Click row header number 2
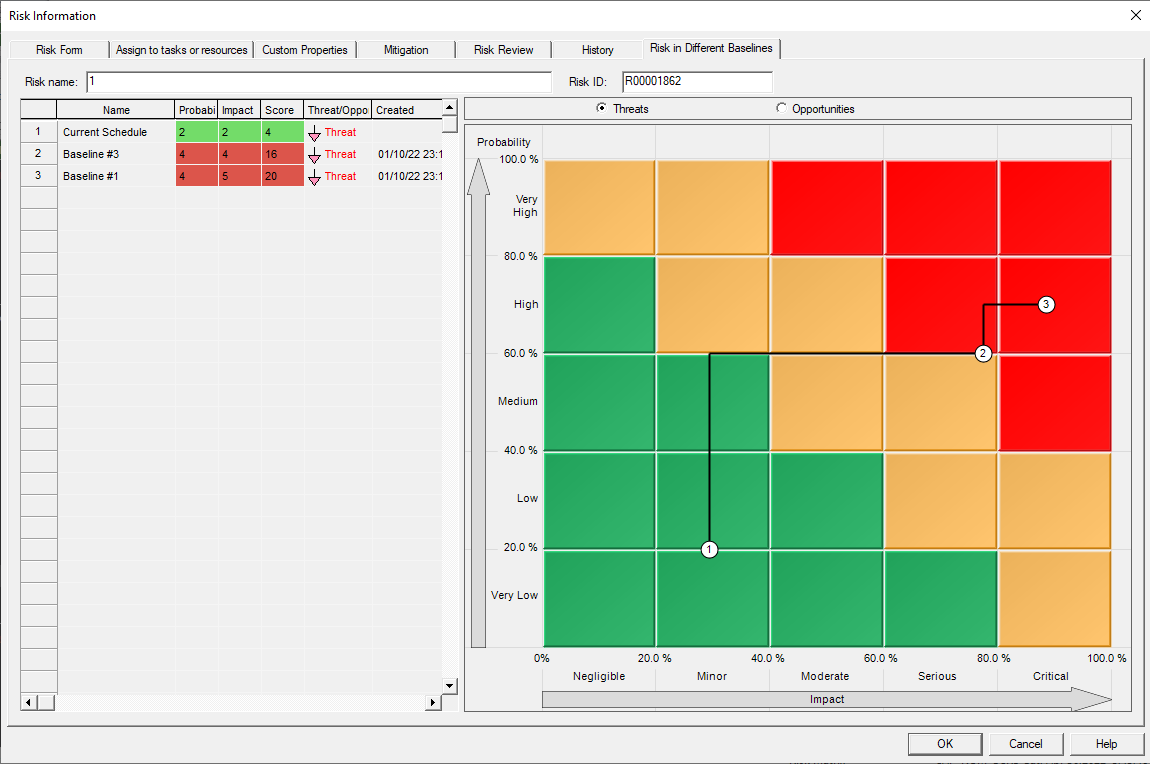The height and width of the screenshot is (764, 1150). click(x=38, y=154)
